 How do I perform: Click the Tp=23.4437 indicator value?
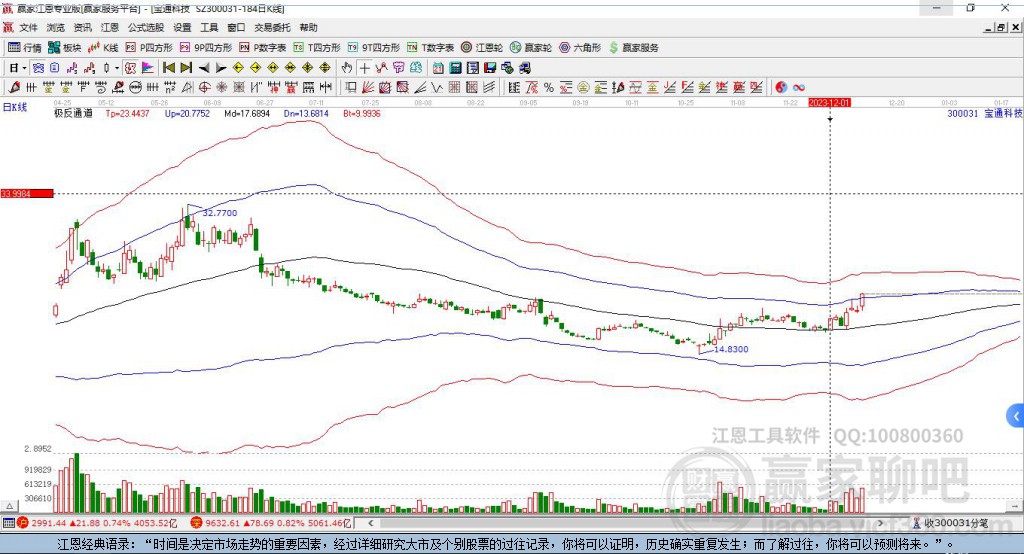[x=127, y=114]
